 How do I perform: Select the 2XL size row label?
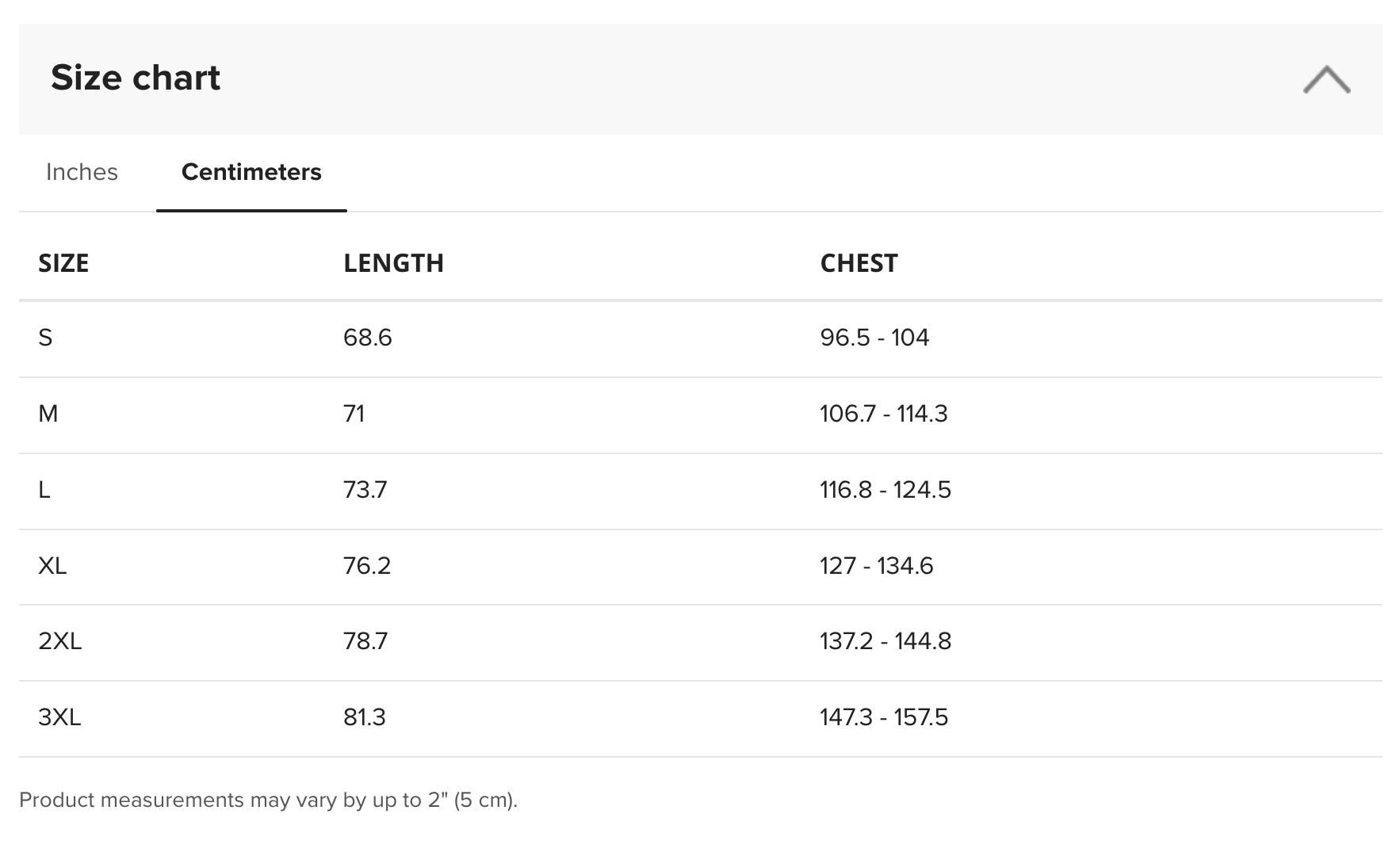(x=60, y=641)
